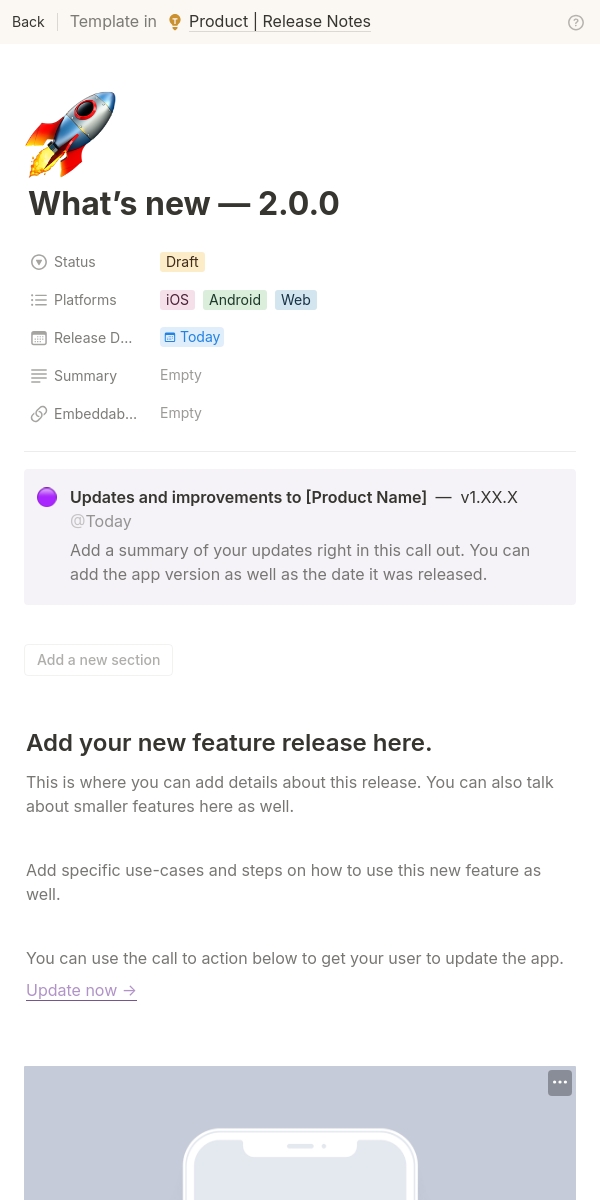Open the image's three-dot options menu
600x1200 pixels.
click(560, 1083)
